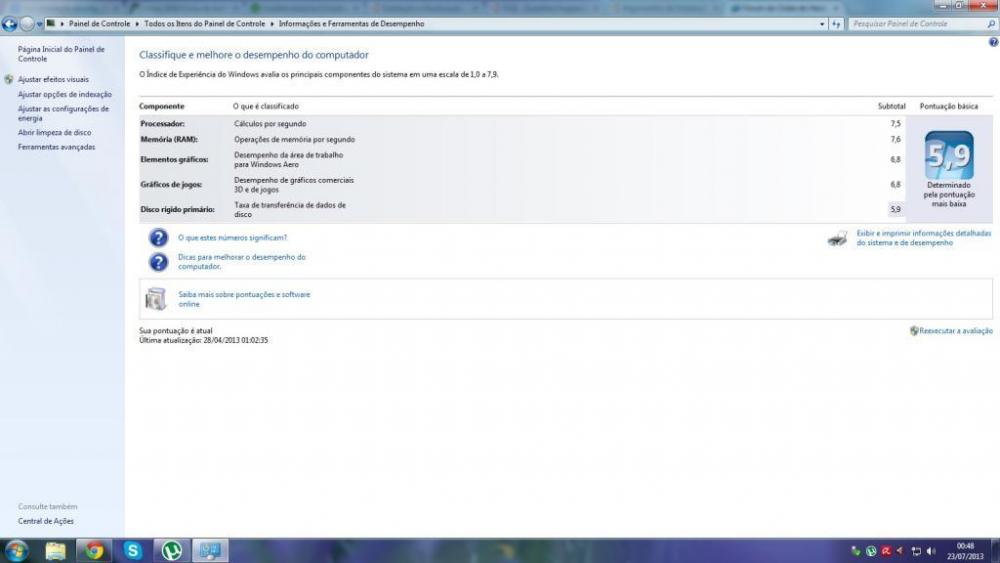This screenshot has height=563, width=1000.
Task: Click the help question mark icon top right
Action: tap(992, 42)
